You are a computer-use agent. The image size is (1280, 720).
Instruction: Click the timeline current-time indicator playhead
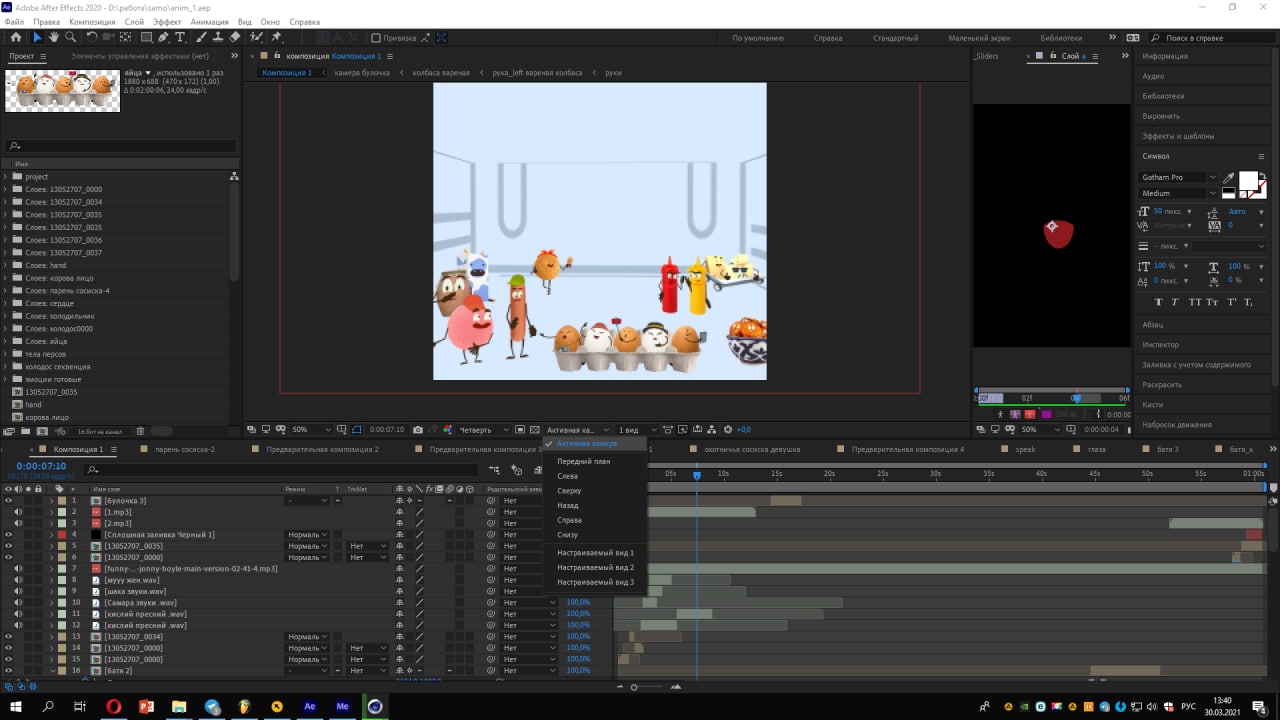tap(697, 475)
